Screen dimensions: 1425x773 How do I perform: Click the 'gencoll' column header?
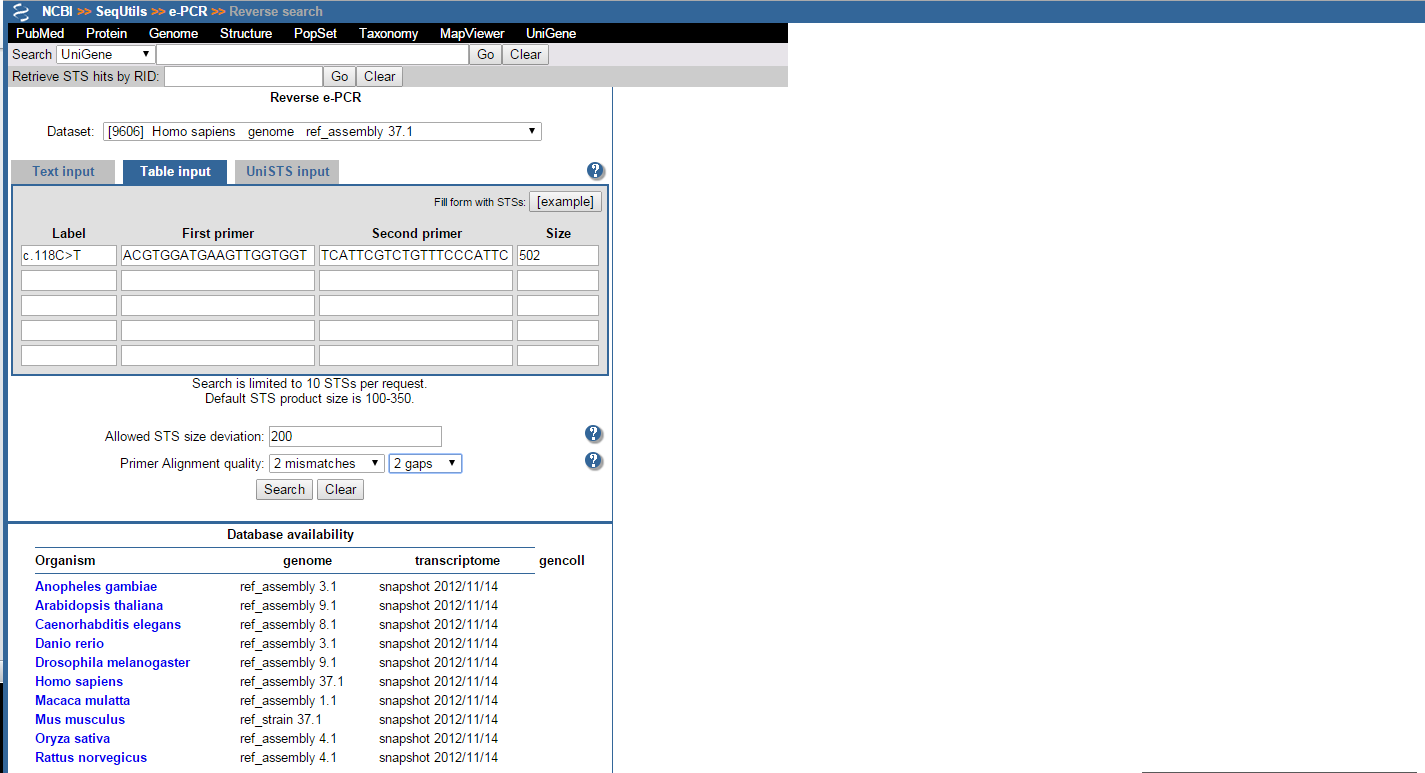point(562,561)
